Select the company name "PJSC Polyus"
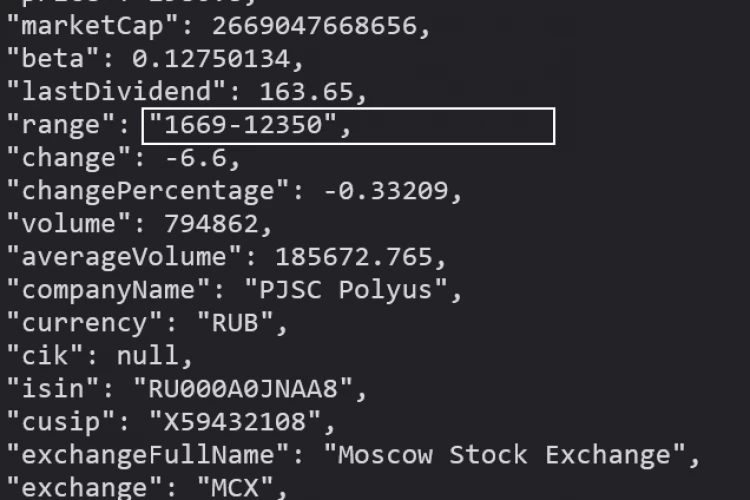 [x=345, y=290]
